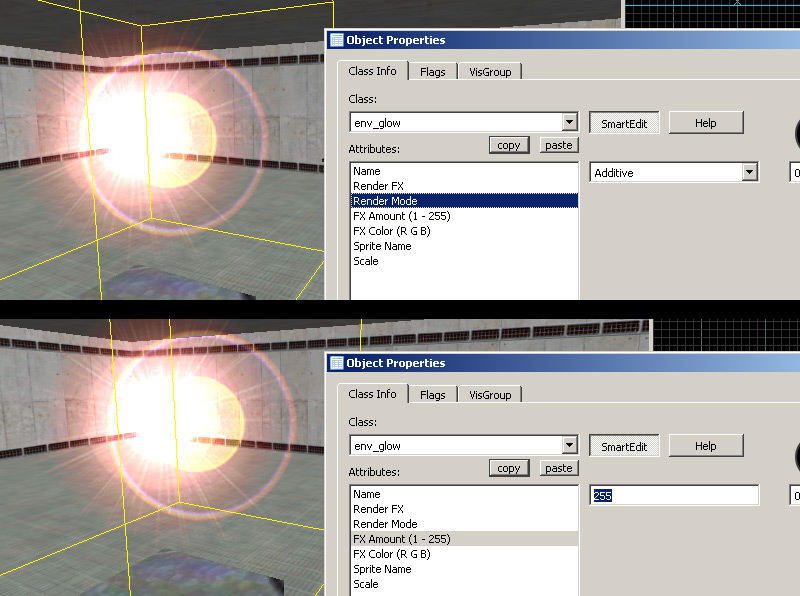Click copy button in Additive dialog
This screenshot has height=596, width=800.
pos(509,145)
